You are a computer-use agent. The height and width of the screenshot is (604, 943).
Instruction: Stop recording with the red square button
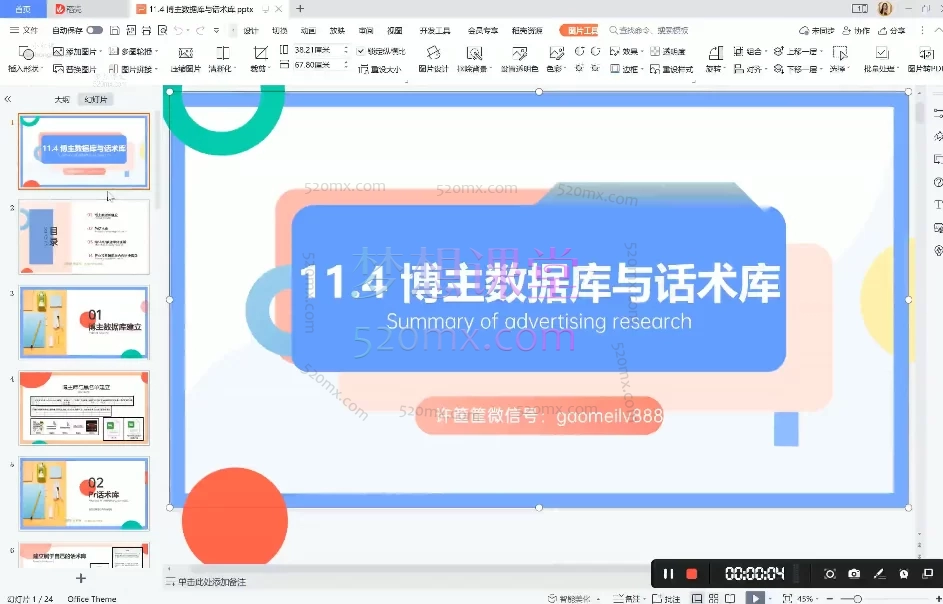pyautogui.click(x=691, y=574)
